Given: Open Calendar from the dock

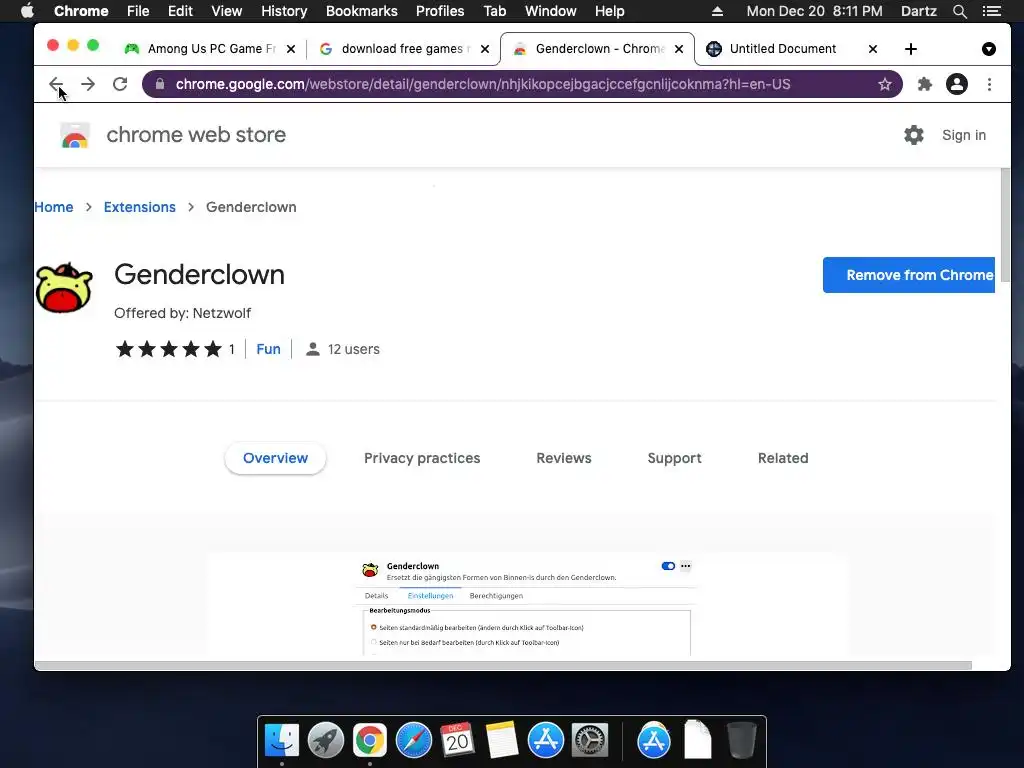Looking at the screenshot, I should (x=457, y=741).
